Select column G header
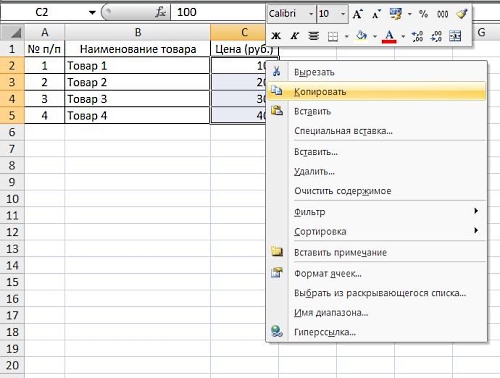500x378 pixels. tap(481, 32)
